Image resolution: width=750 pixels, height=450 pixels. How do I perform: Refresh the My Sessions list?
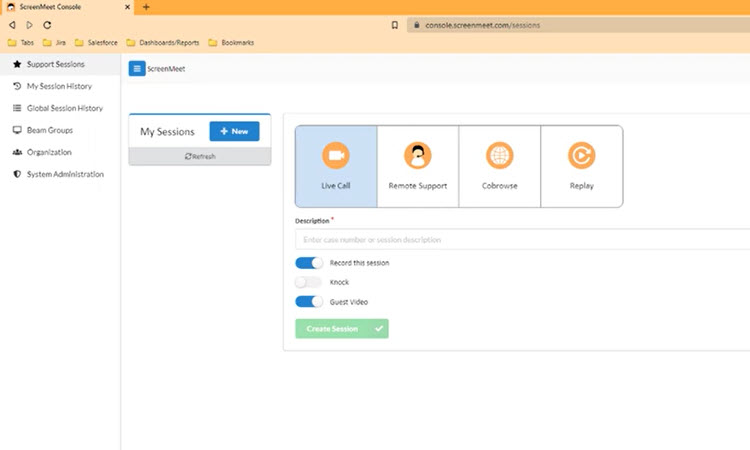click(x=200, y=156)
